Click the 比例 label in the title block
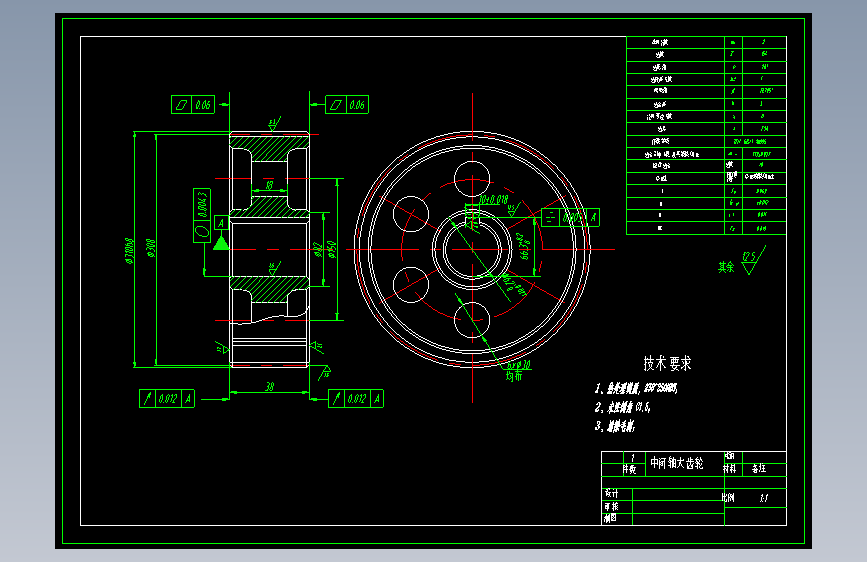Viewport: 867px width, 562px height. pos(728,497)
